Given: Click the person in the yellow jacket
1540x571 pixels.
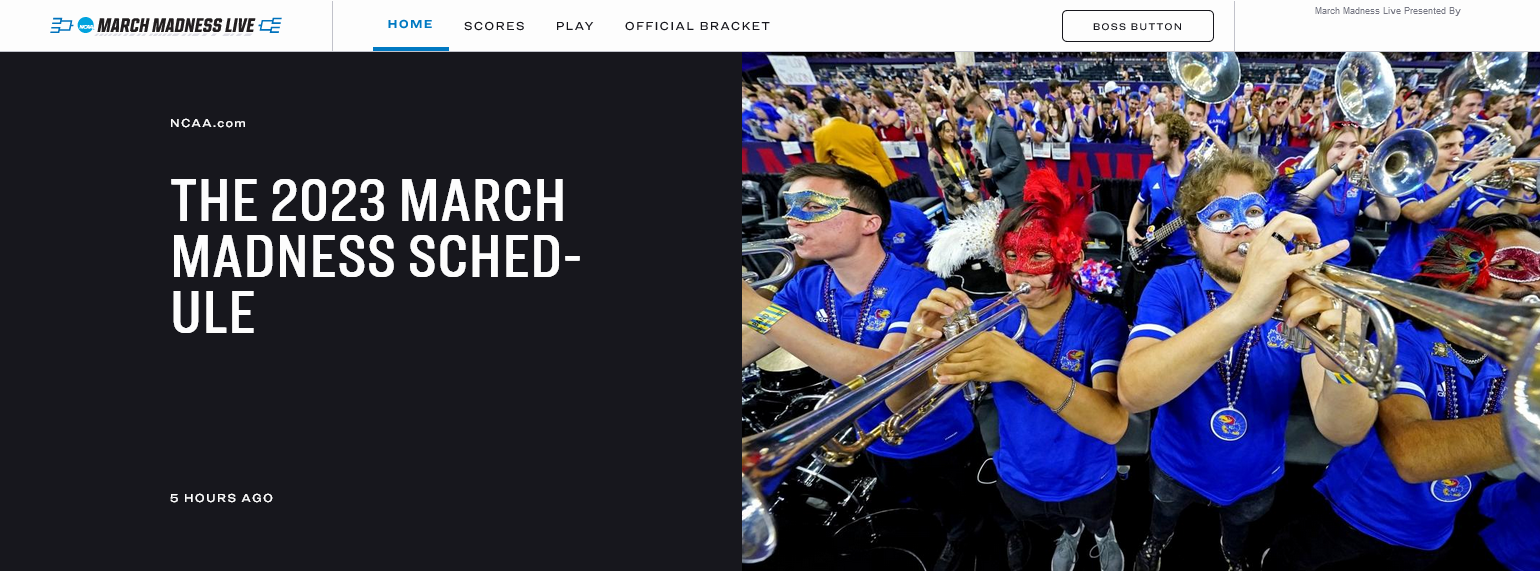Looking at the screenshot, I should click(853, 143).
